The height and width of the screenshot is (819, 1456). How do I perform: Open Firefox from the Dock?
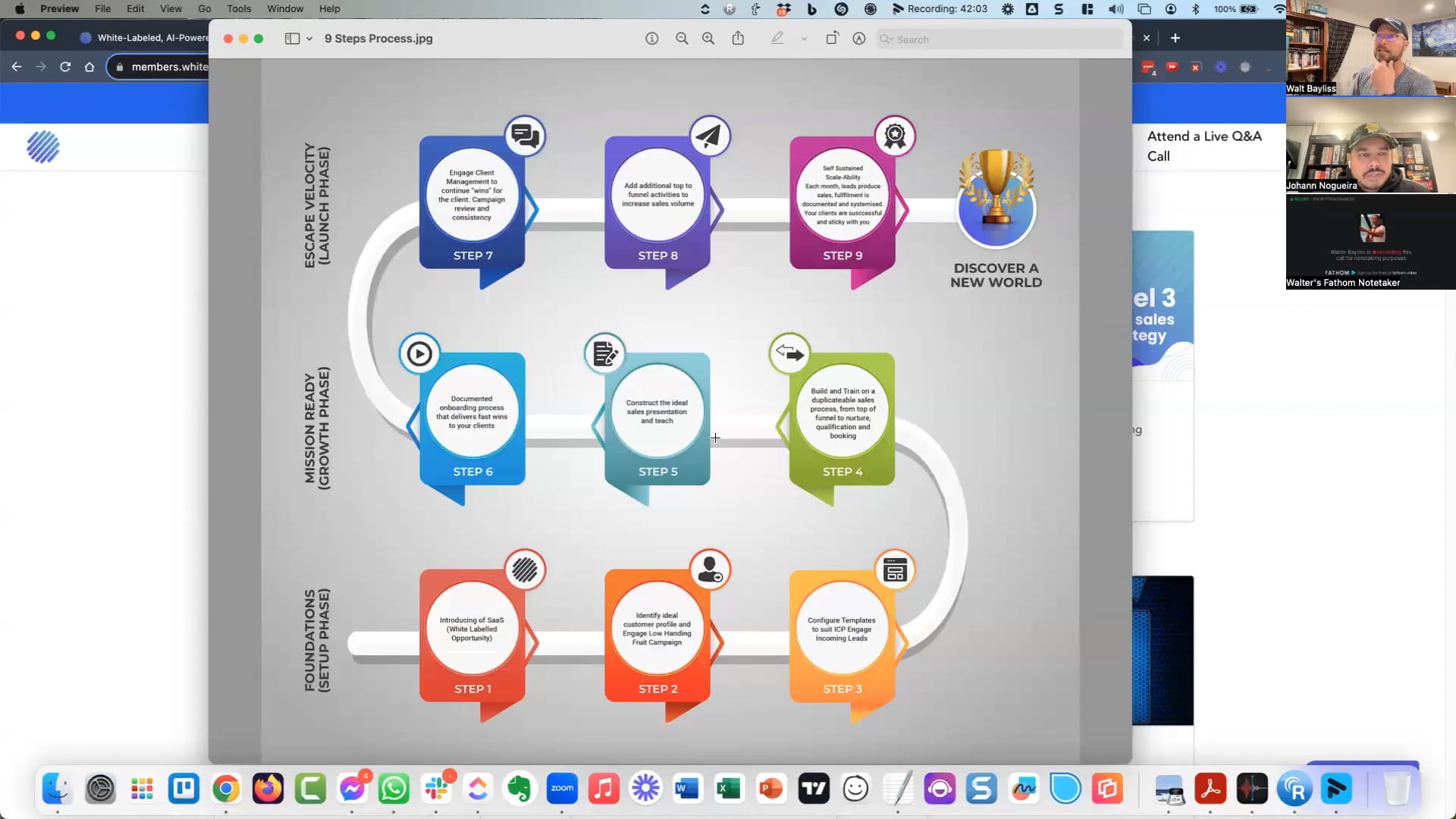pos(268,789)
